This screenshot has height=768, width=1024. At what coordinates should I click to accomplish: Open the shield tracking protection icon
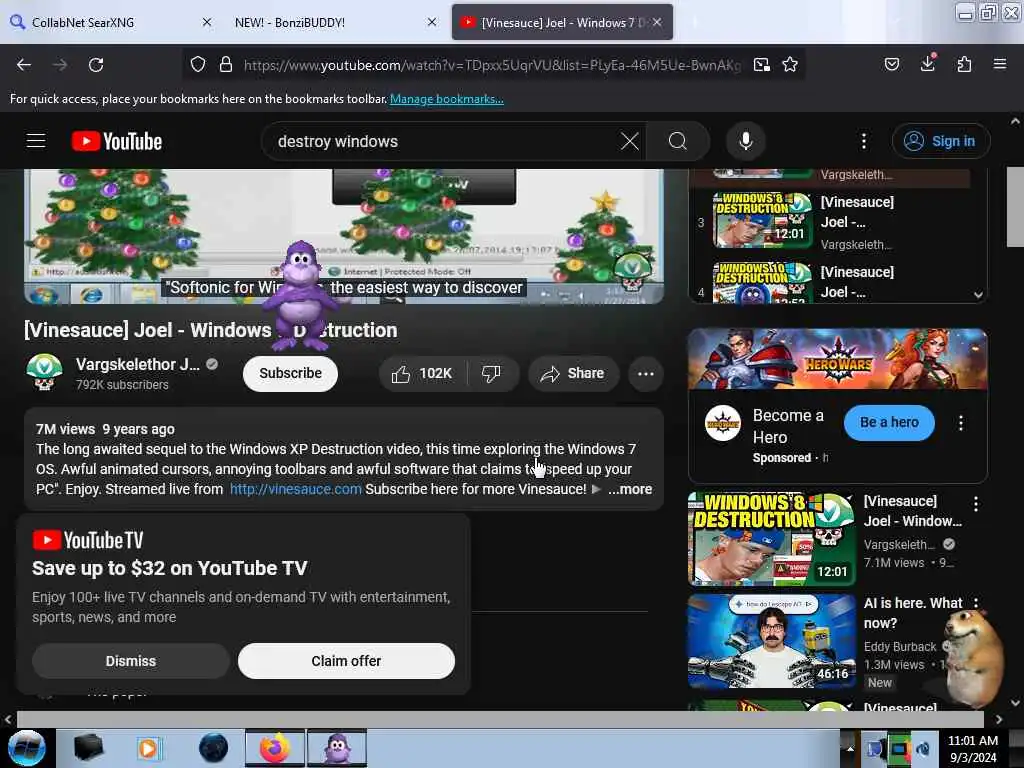point(198,65)
